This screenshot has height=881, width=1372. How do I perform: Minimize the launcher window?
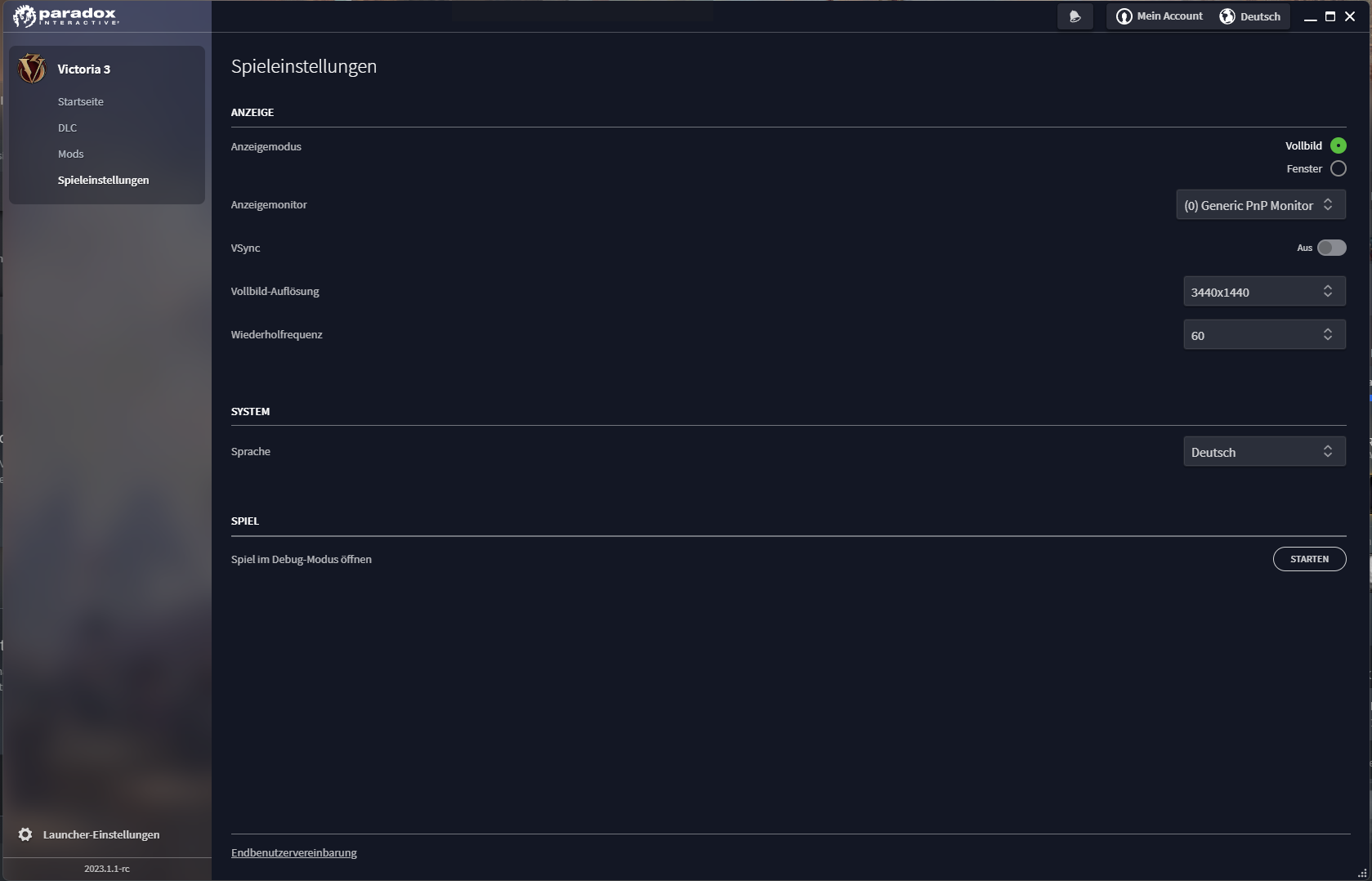click(1310, 17)
